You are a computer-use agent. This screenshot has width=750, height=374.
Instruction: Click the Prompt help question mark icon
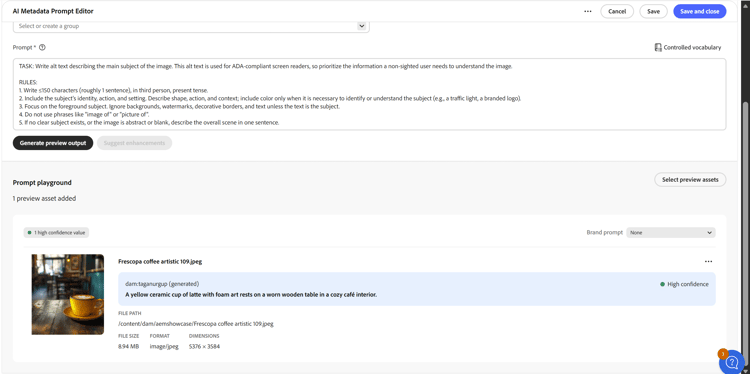pos(42,47)
